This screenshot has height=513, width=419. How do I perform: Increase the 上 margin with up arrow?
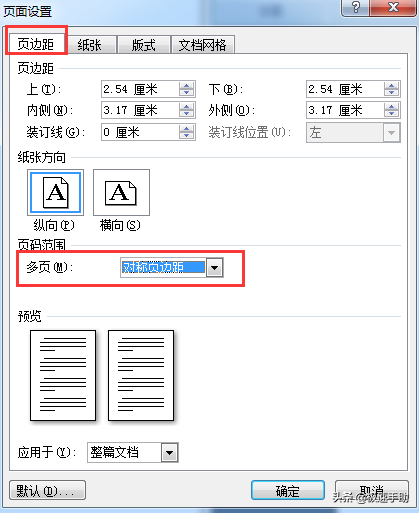186,86
